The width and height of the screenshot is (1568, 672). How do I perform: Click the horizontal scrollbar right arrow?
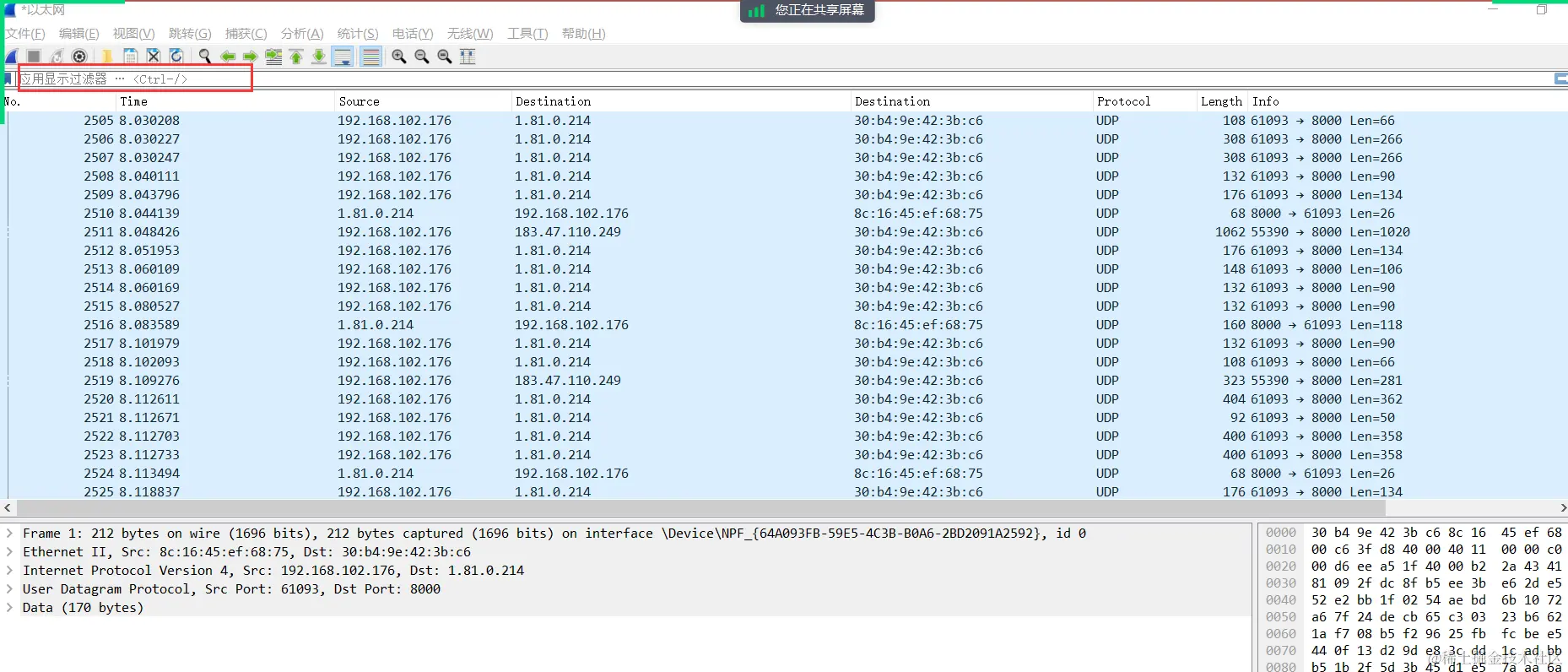tap(1562, 508)
